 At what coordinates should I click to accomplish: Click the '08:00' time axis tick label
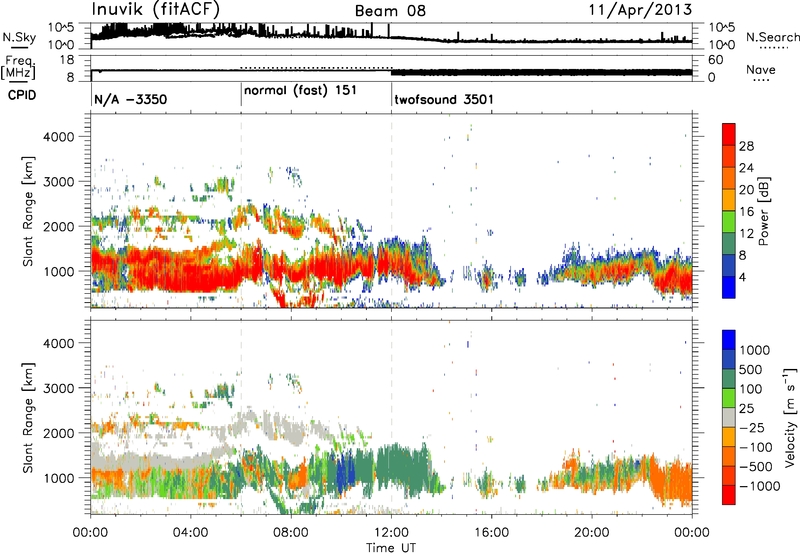coord(290,533)
